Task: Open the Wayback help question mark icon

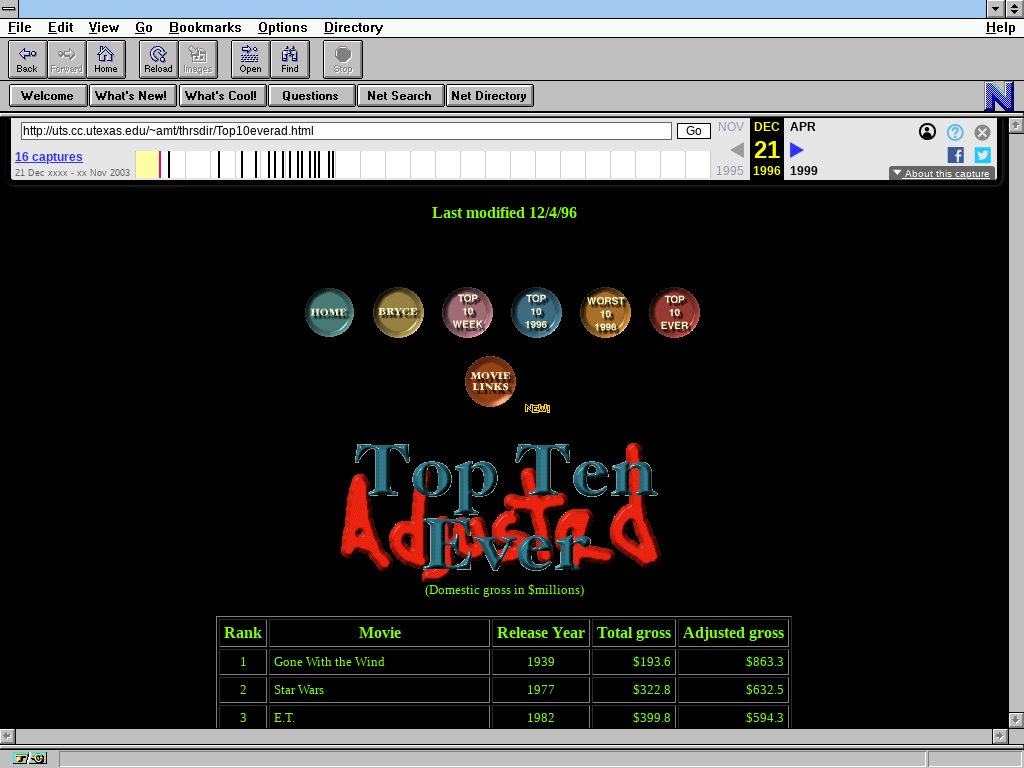Action: point(955,132)
